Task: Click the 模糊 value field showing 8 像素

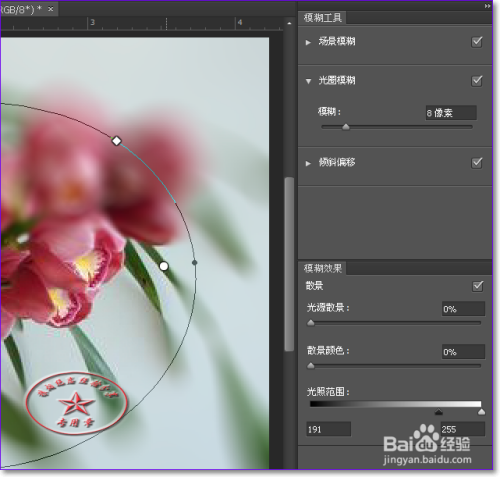Action: (x=451, y=113)
